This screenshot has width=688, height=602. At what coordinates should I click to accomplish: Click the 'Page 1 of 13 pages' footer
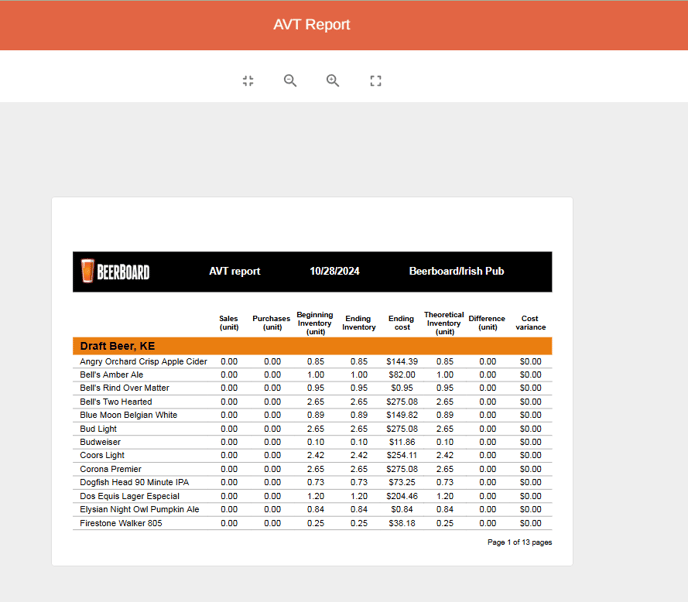520,542
